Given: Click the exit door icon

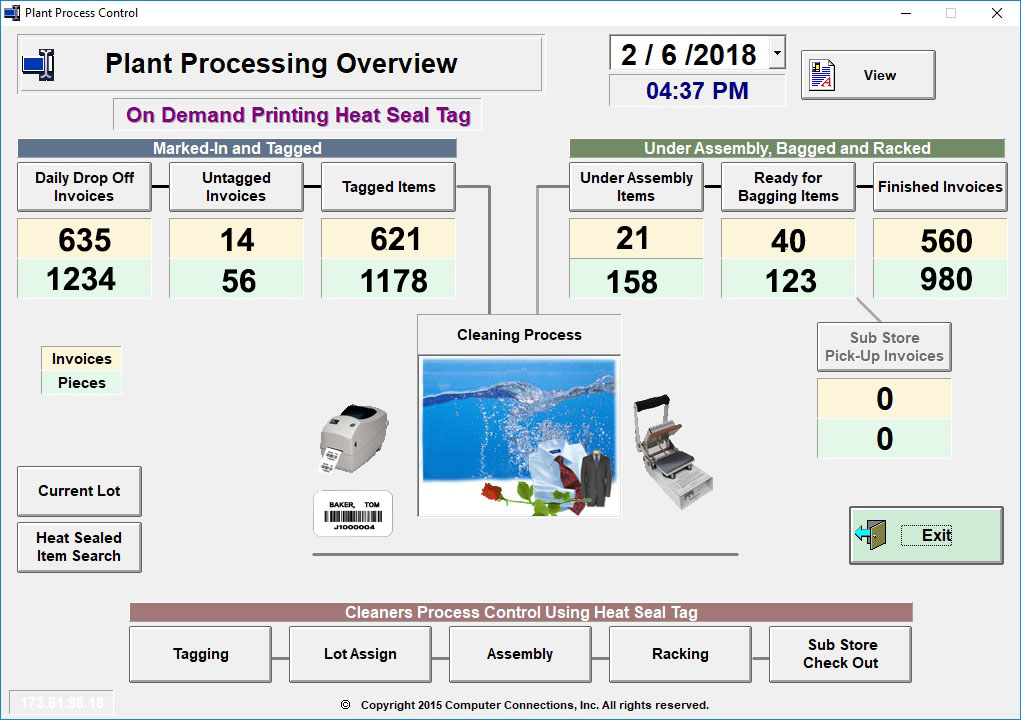Looking at the screenshot, I should click(x=871, y=535).
